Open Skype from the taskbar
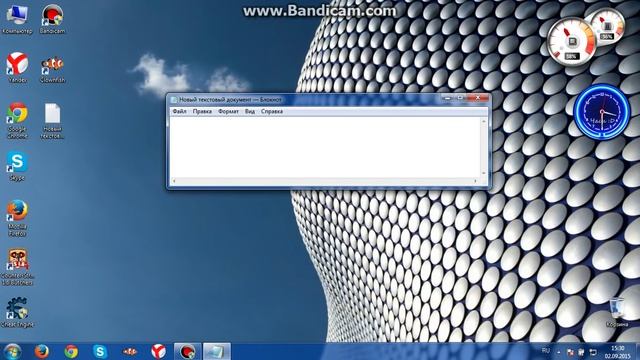Screen dimensions: 640x360 100,351
